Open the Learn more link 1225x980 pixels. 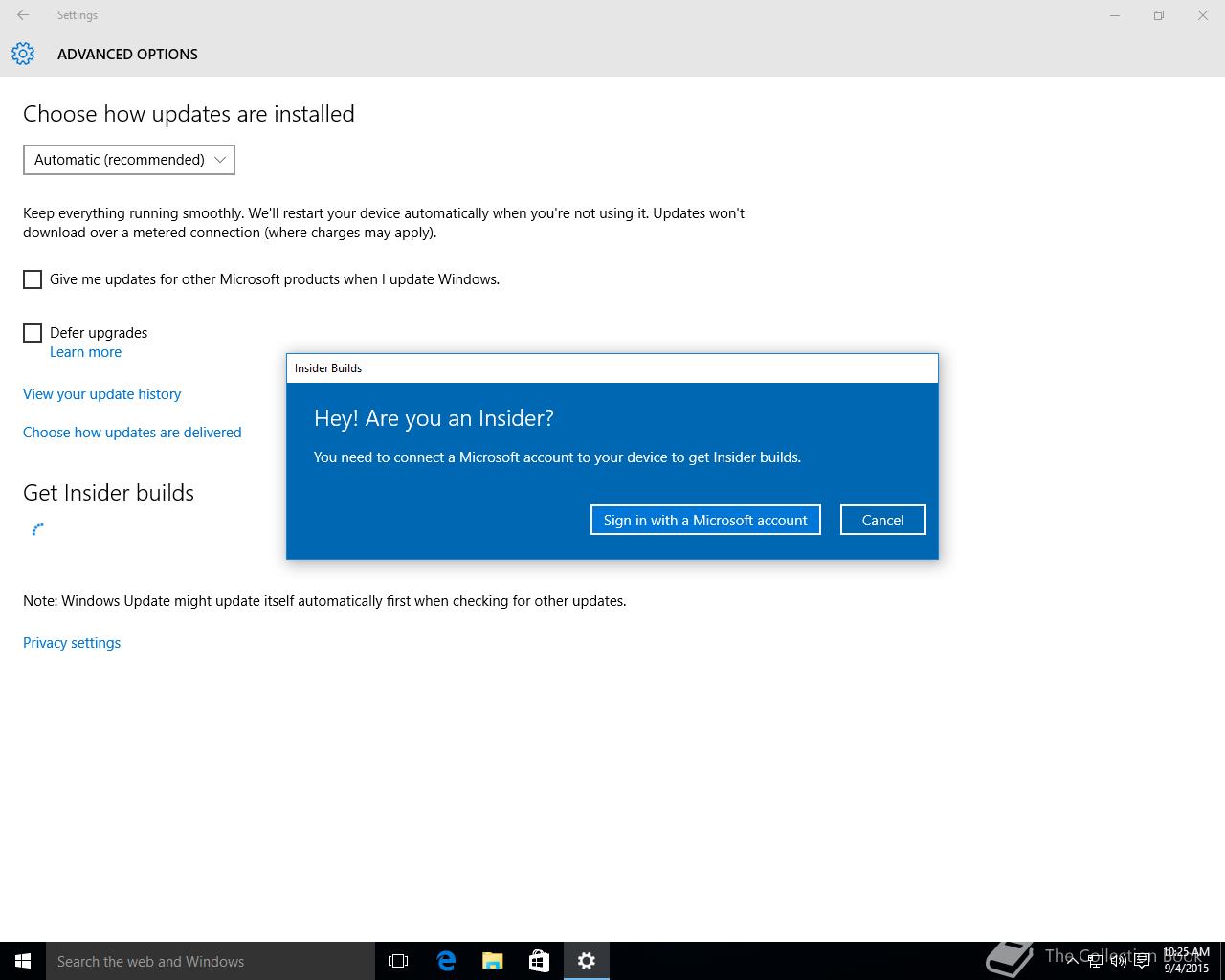tap(85, 352)
